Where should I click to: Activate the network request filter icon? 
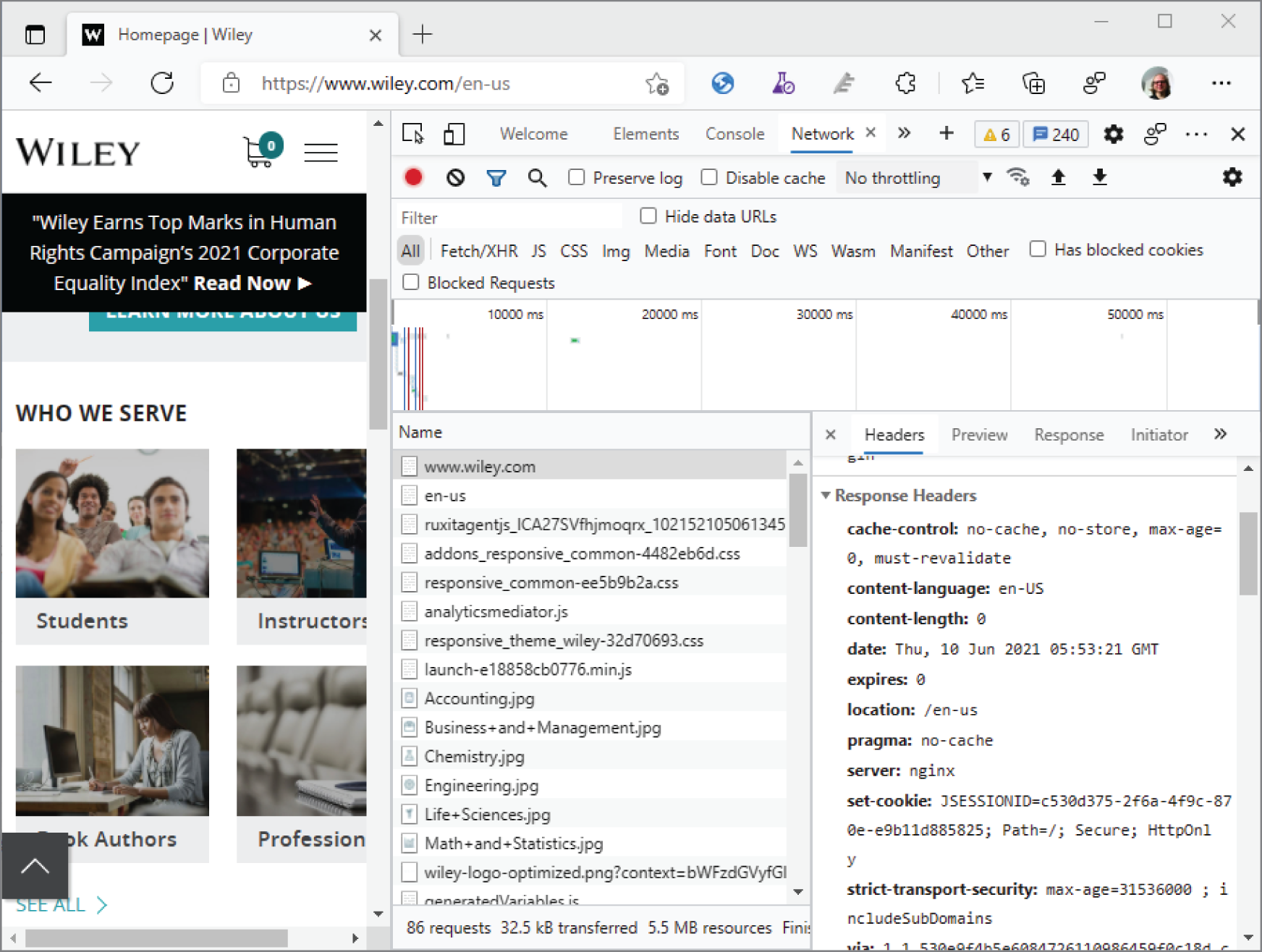pos(496,177)
